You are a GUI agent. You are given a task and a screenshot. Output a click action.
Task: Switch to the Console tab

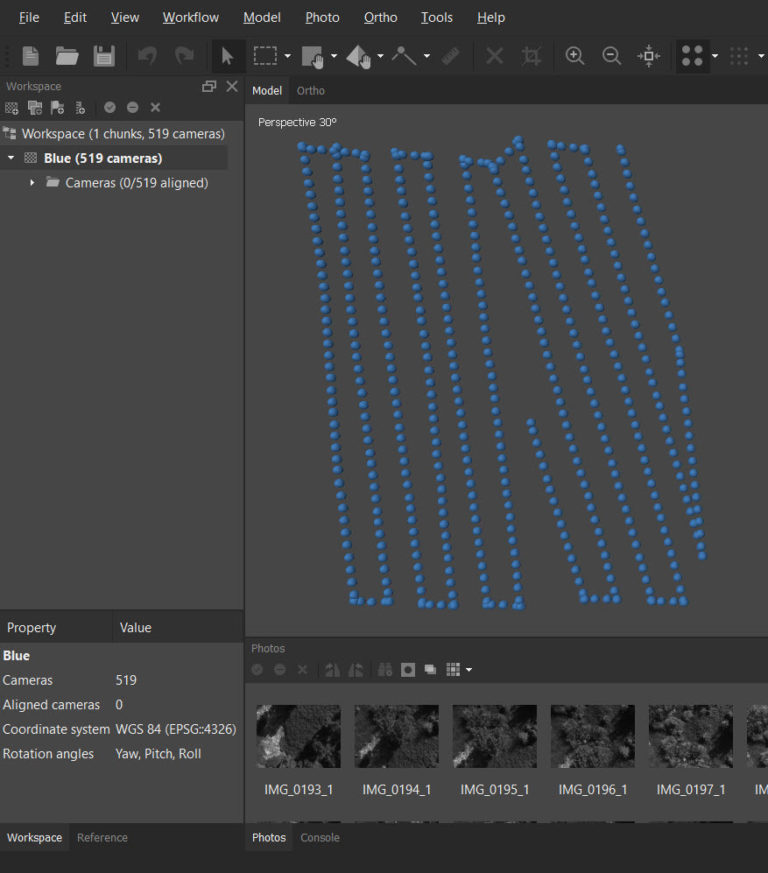[320, 838]
